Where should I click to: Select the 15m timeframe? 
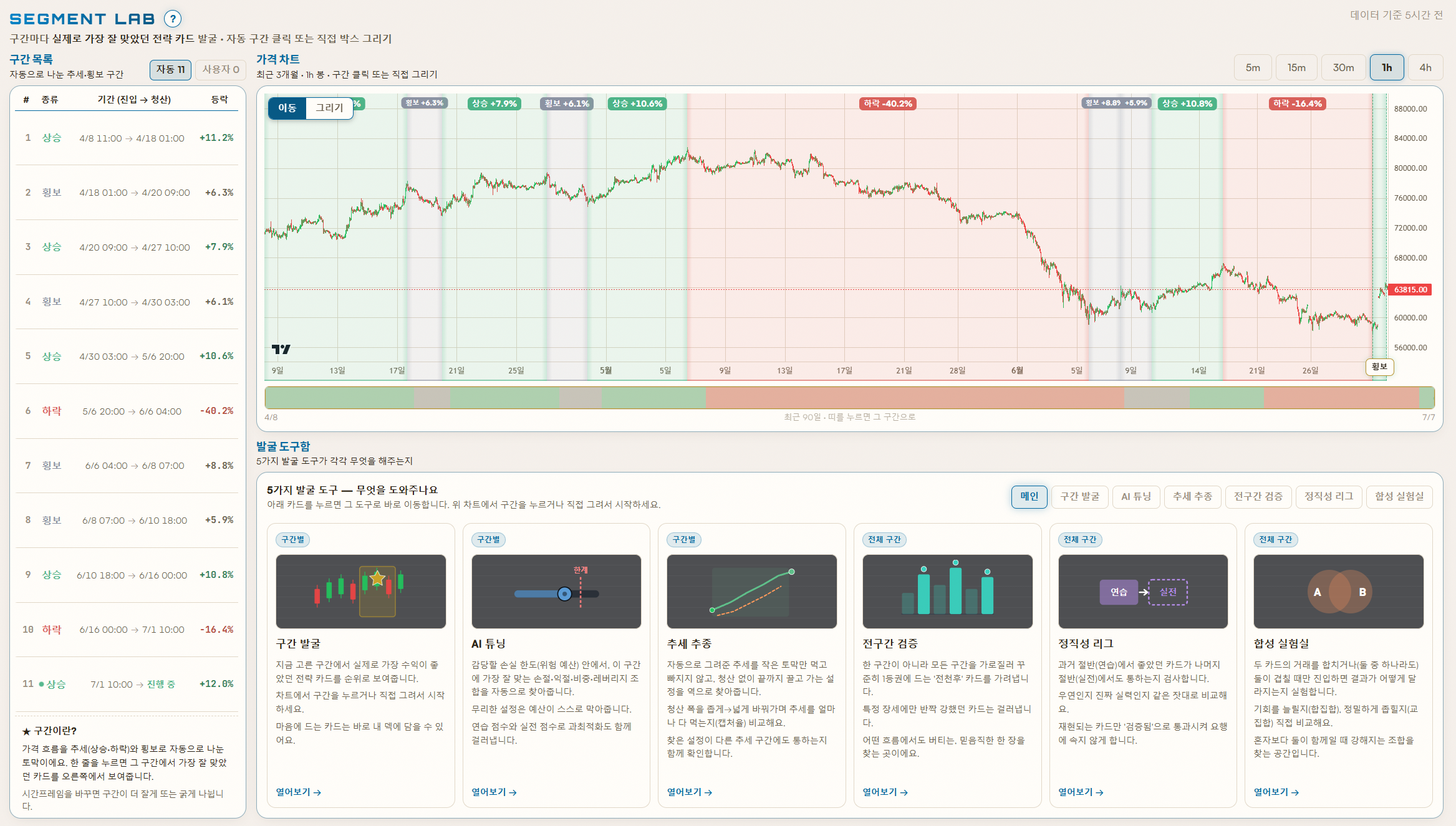(1296, 67)
